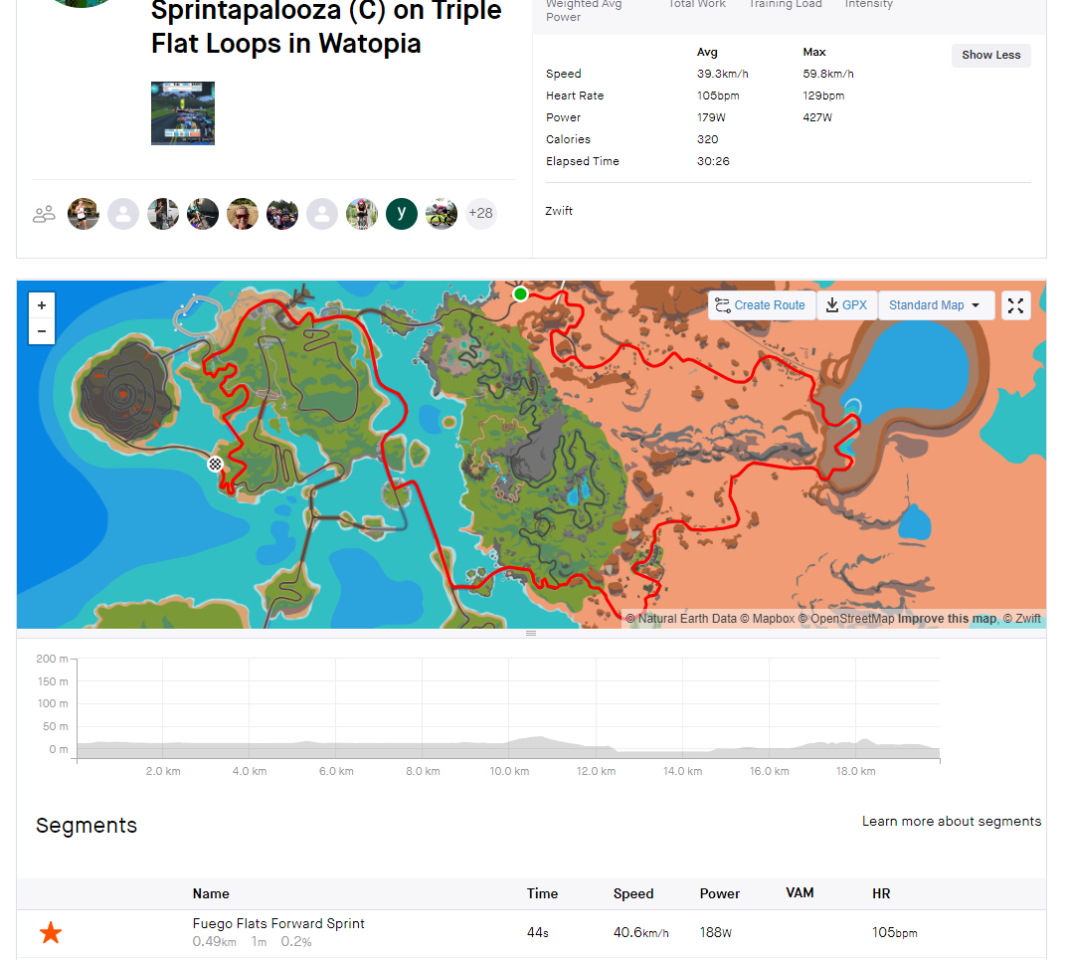Viewport: 1068px width, 960px height.
Task: Zoom in on the Watopia map
Action: [41, 304]
